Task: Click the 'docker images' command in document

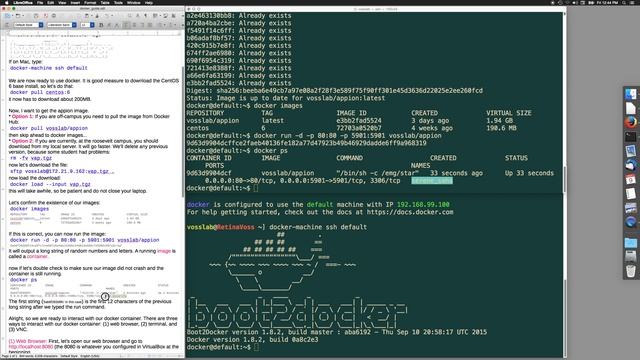Action: click(29, 209)
